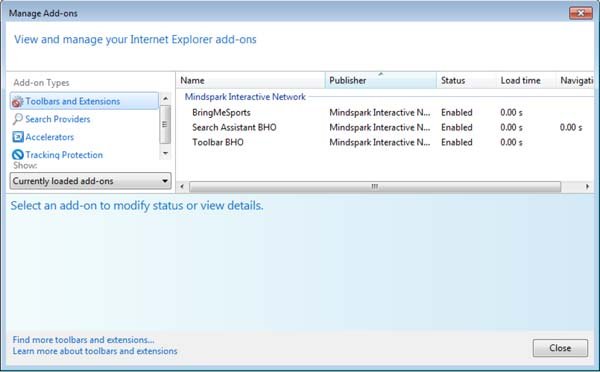Click the Tracking Protection blocked icon

(18, 155)
